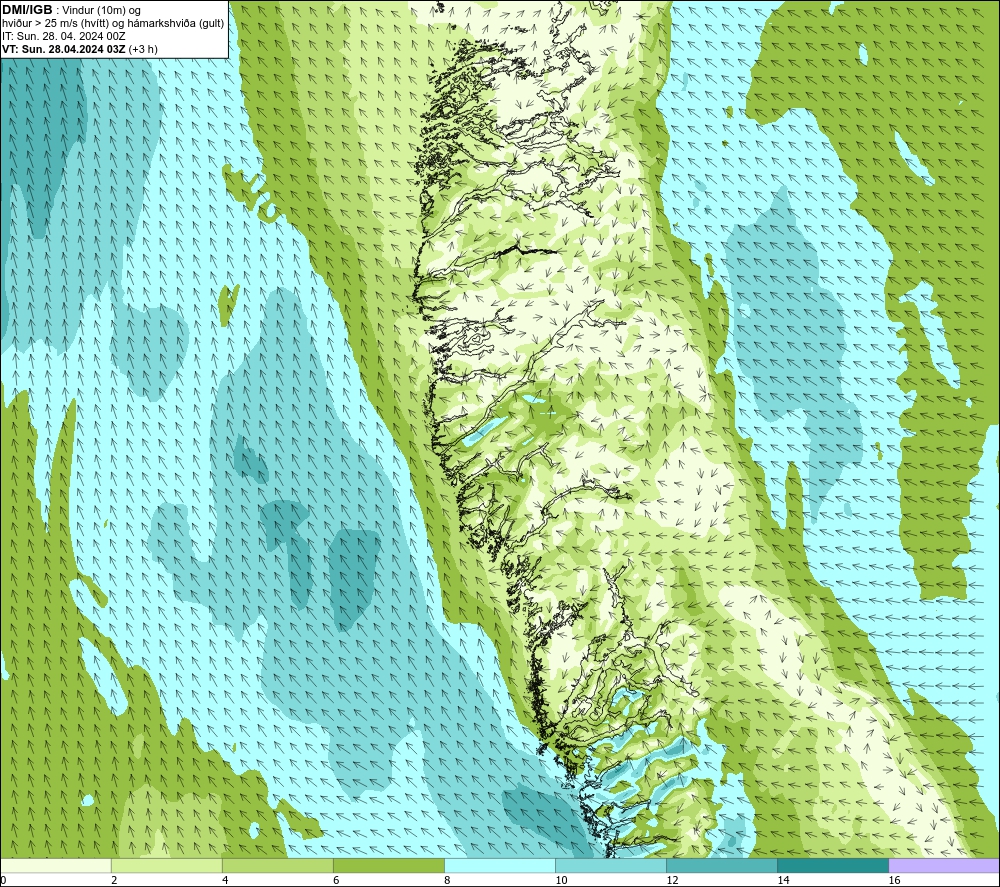
Task: Click the legend scale label 14
Action: coord(783,881)
